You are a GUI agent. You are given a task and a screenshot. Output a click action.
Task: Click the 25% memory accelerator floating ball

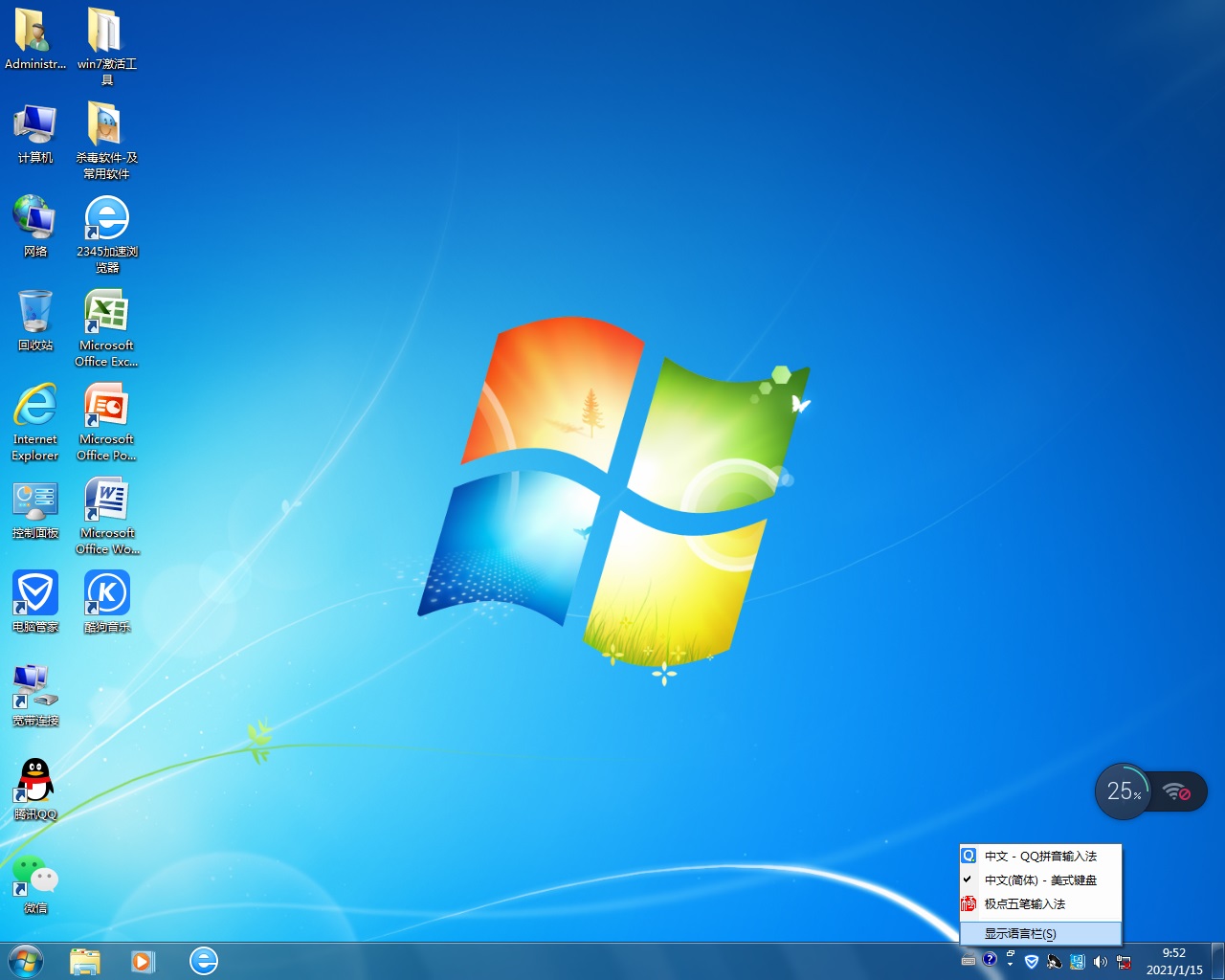(1123, 791)
